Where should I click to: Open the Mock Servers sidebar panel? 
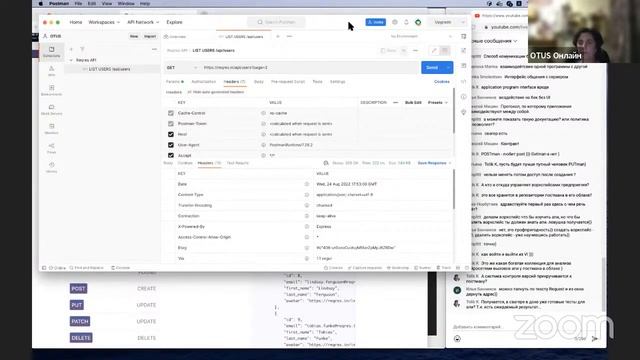[x=51, y=109]
